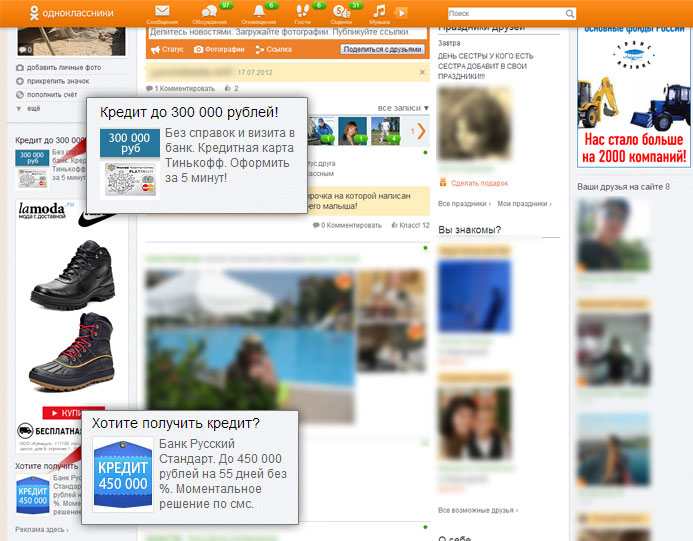Dismiss the yellow status notice
The image size is (693, 541).
coord(422,72)
